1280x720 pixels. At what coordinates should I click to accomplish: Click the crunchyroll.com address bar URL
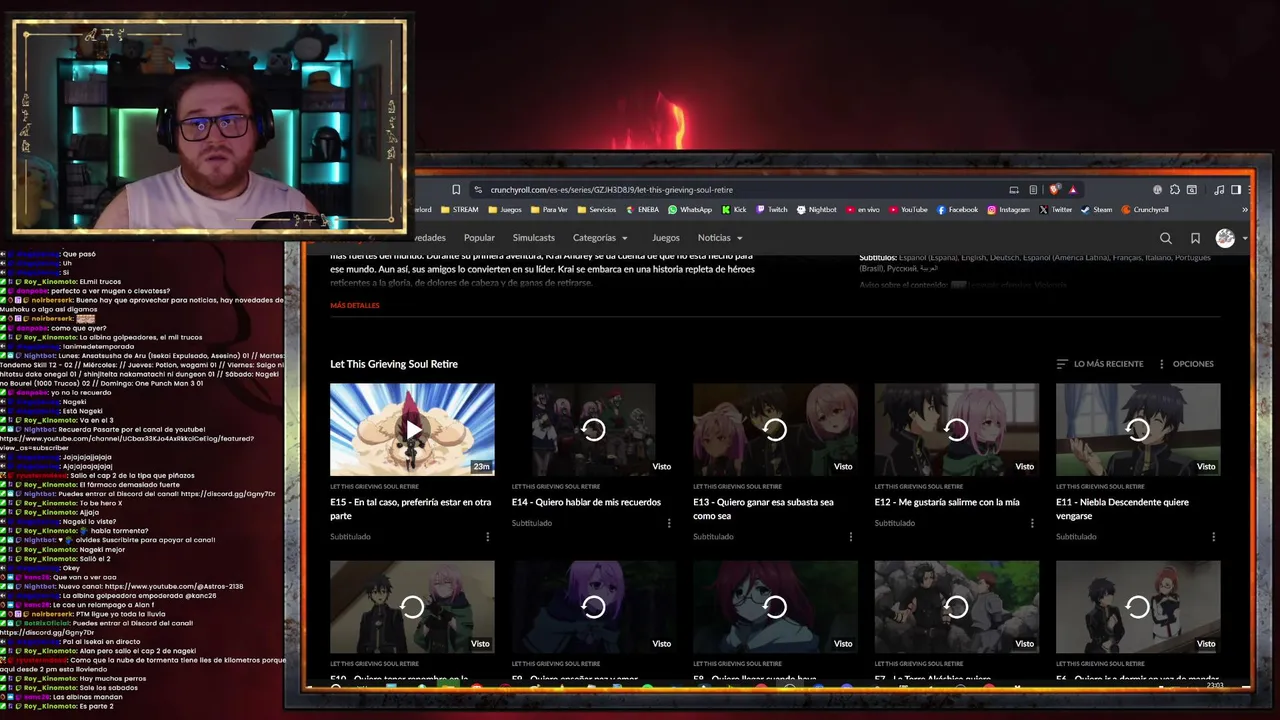pyautogui.click(x=612, y=190)
